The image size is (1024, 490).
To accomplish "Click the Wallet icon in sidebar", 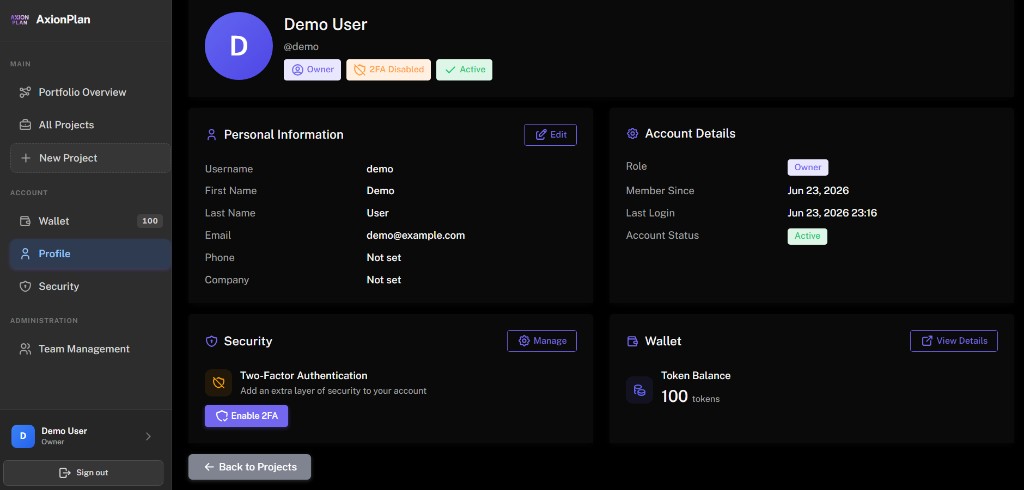I will point(25,221).
